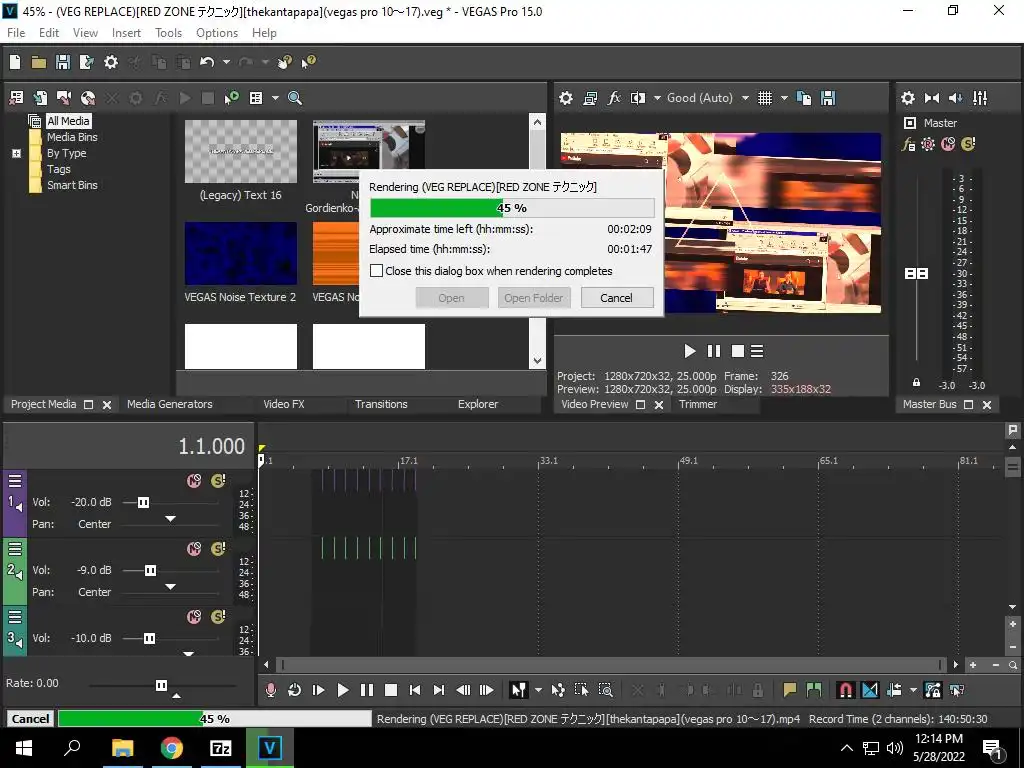Open Google Chrome from the Windows taskbar
1024x768 pixels.
click(171, 748)
